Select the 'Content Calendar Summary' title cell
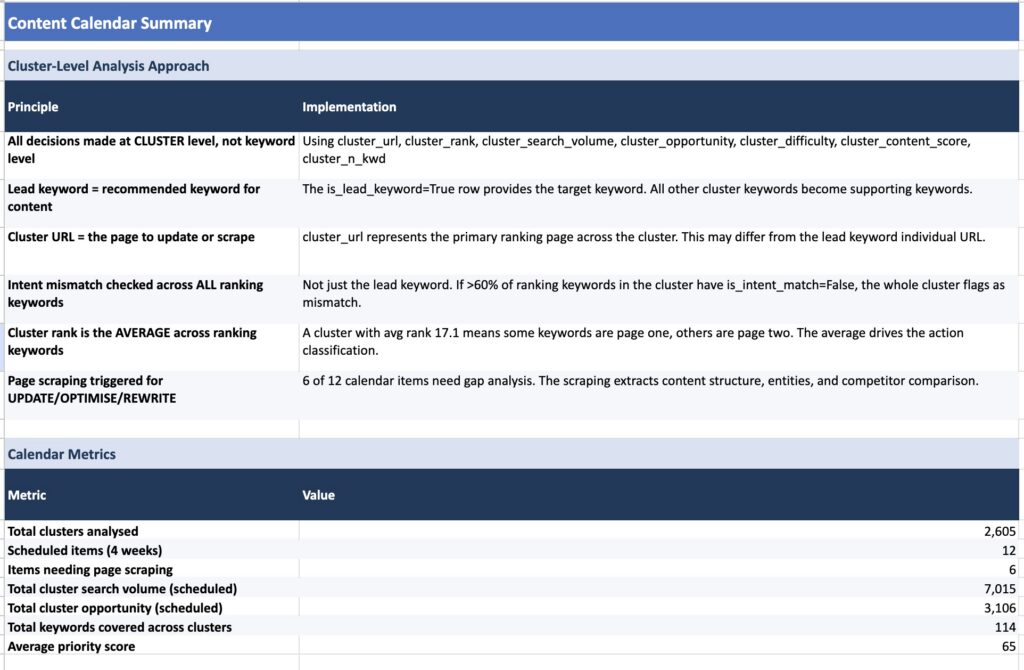This screenshot has height=670, width=1024. click(x=511, y=23)
